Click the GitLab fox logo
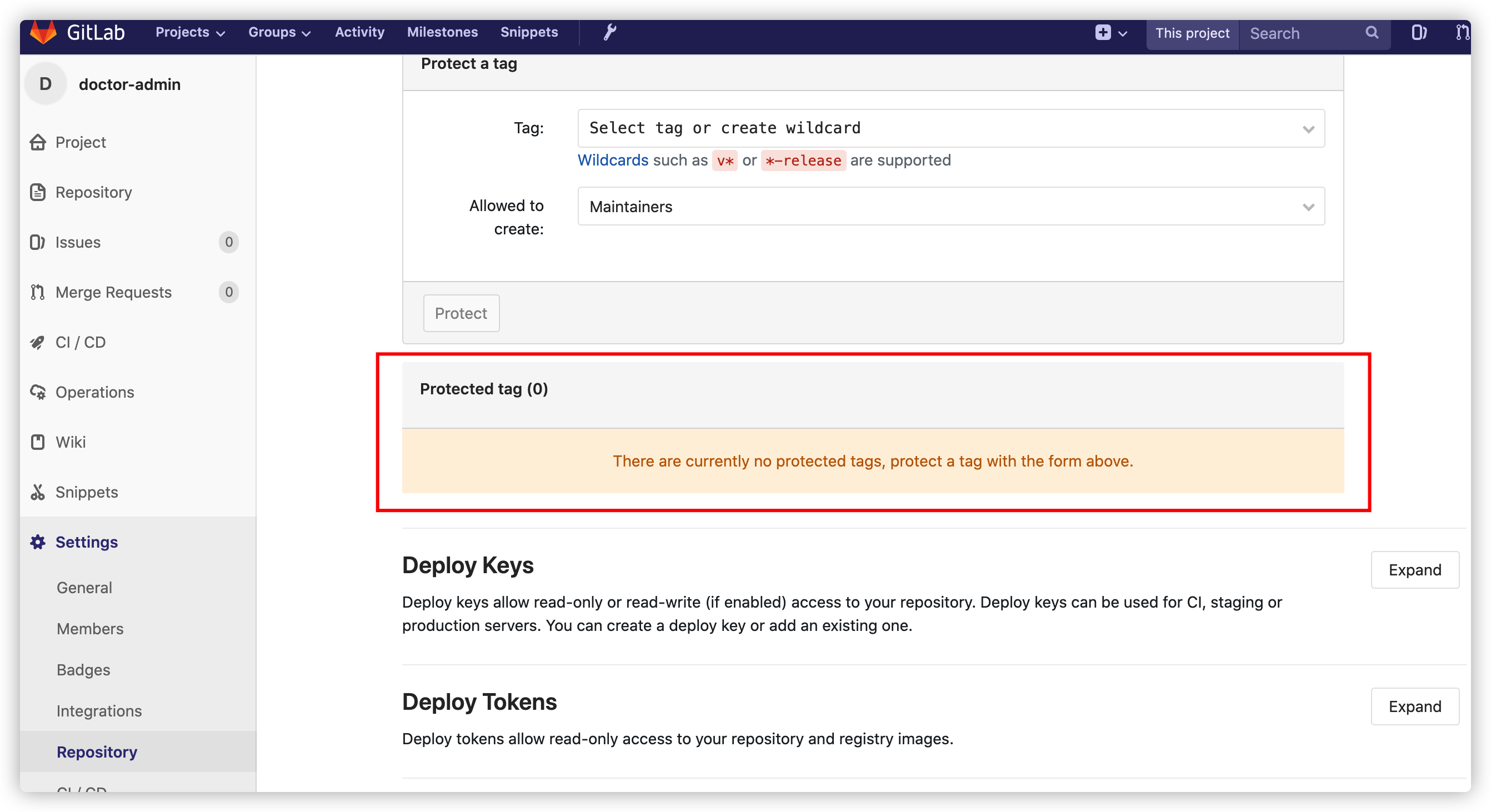The width and height of the screenshot is (1491, 812). pos(43,32)
